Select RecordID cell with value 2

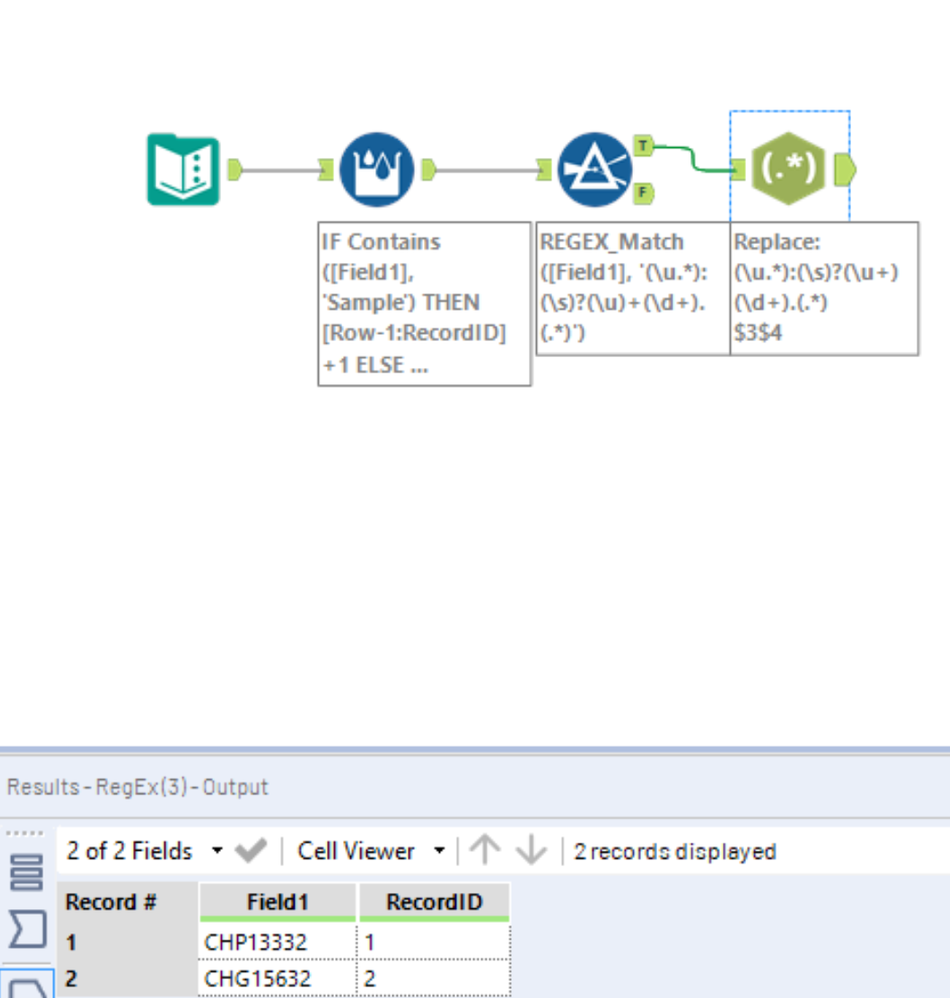(x=434, y=978)
